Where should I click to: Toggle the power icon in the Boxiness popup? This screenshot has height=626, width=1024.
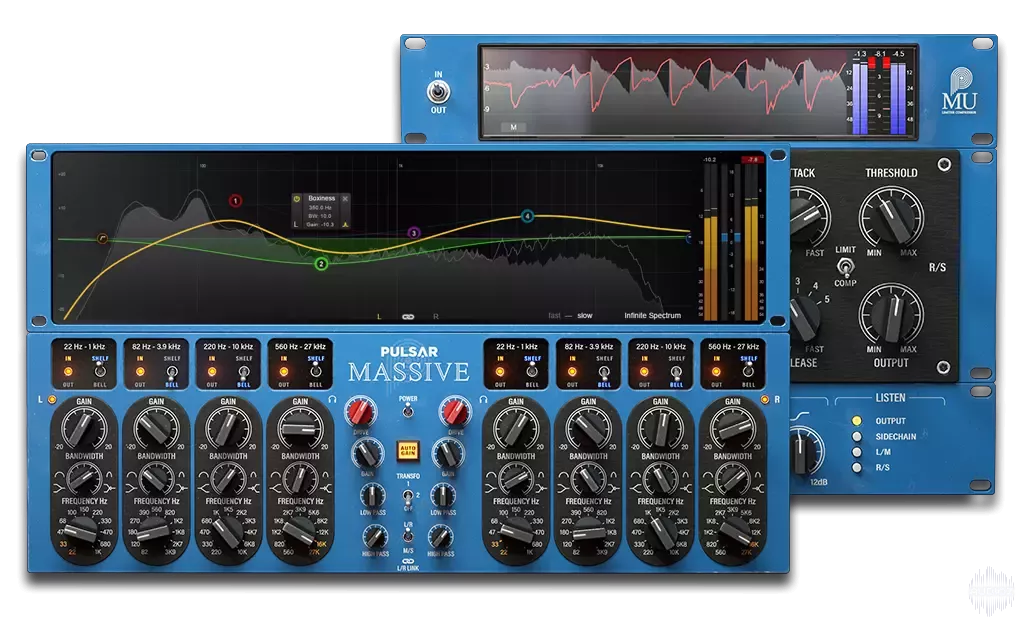(x=296, y=198)
